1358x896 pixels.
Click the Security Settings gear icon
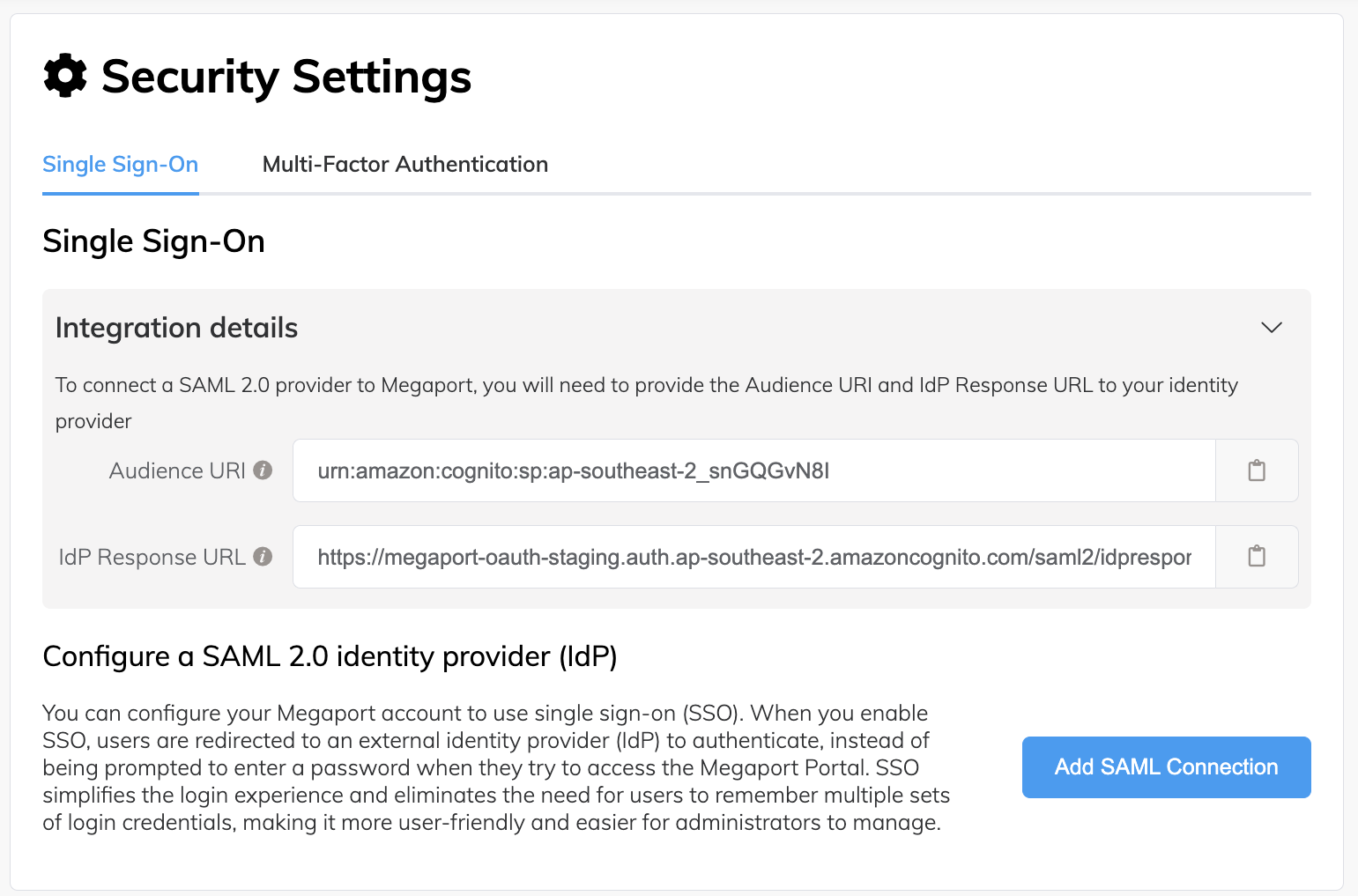click(x=64, y=77)
